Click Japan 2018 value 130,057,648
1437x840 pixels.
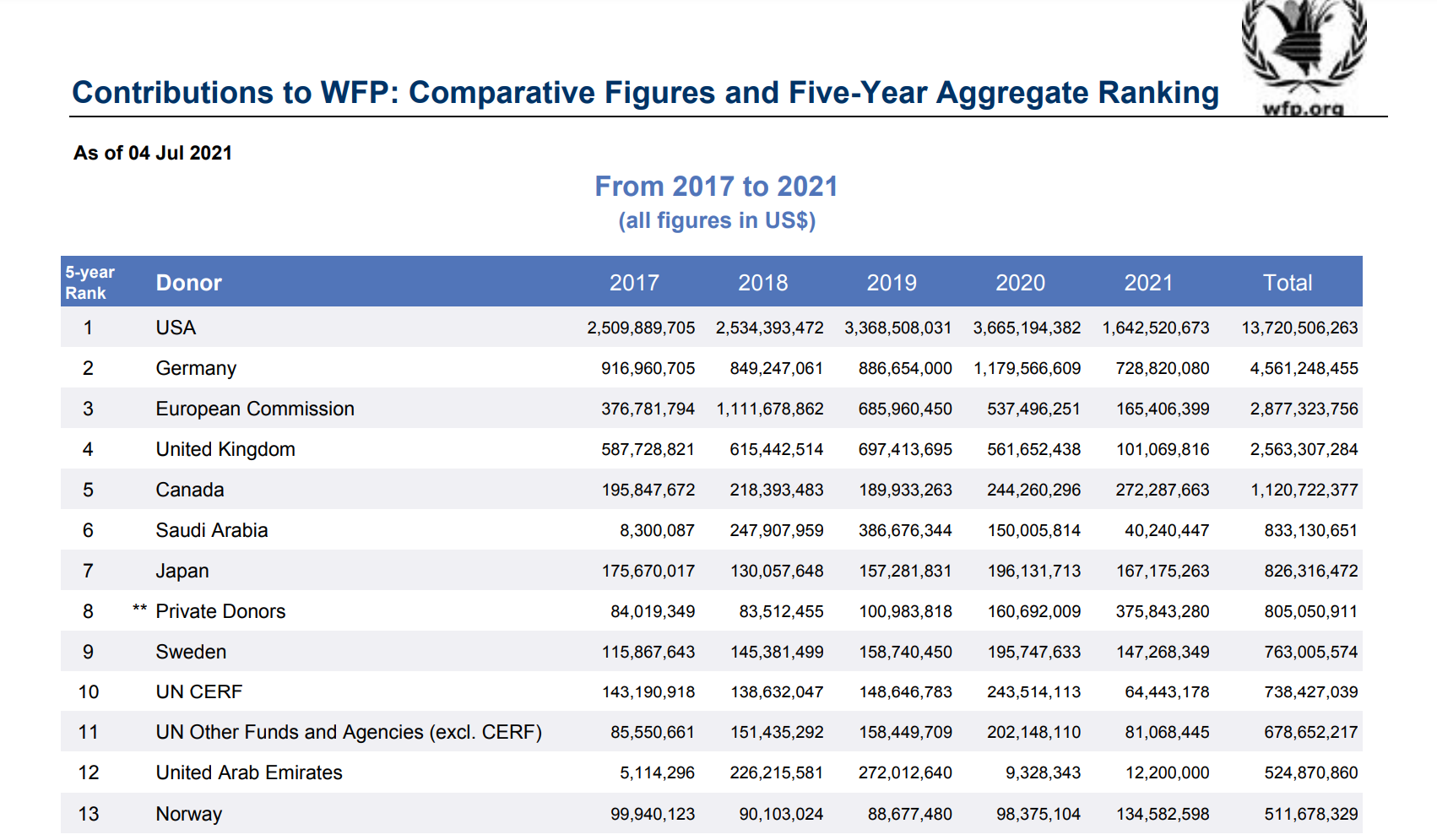click(x=777, y=571)
